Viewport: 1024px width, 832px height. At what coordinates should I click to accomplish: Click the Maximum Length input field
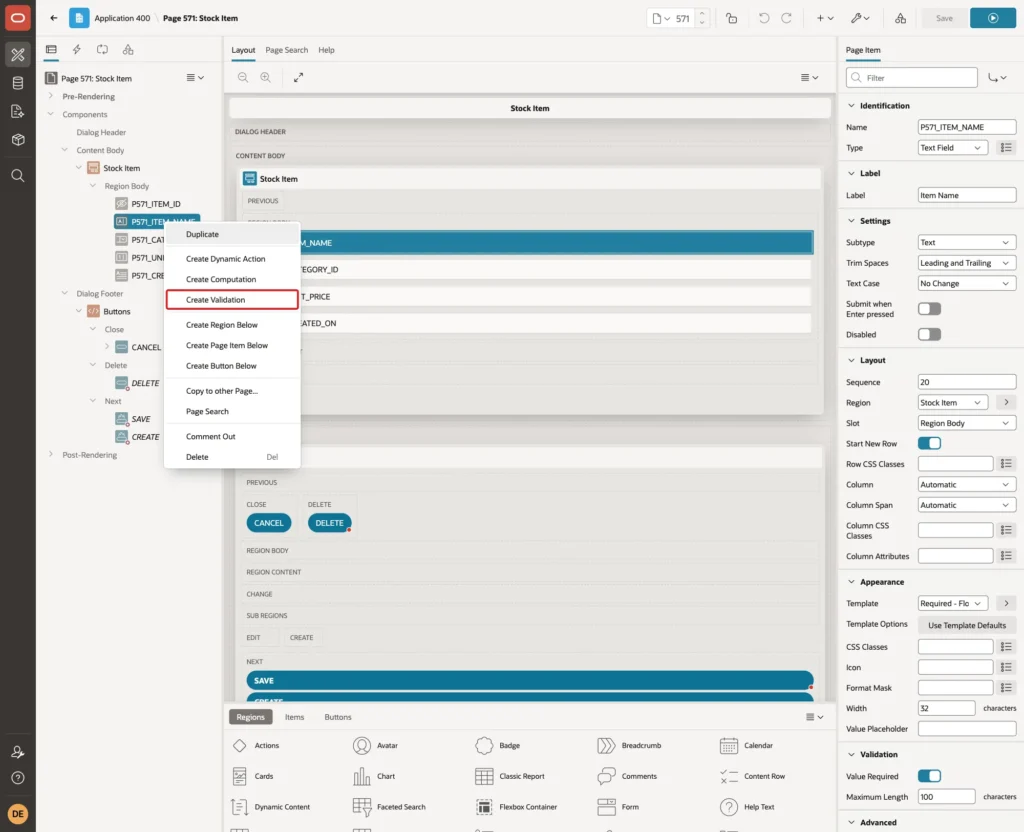coord(946,797)
